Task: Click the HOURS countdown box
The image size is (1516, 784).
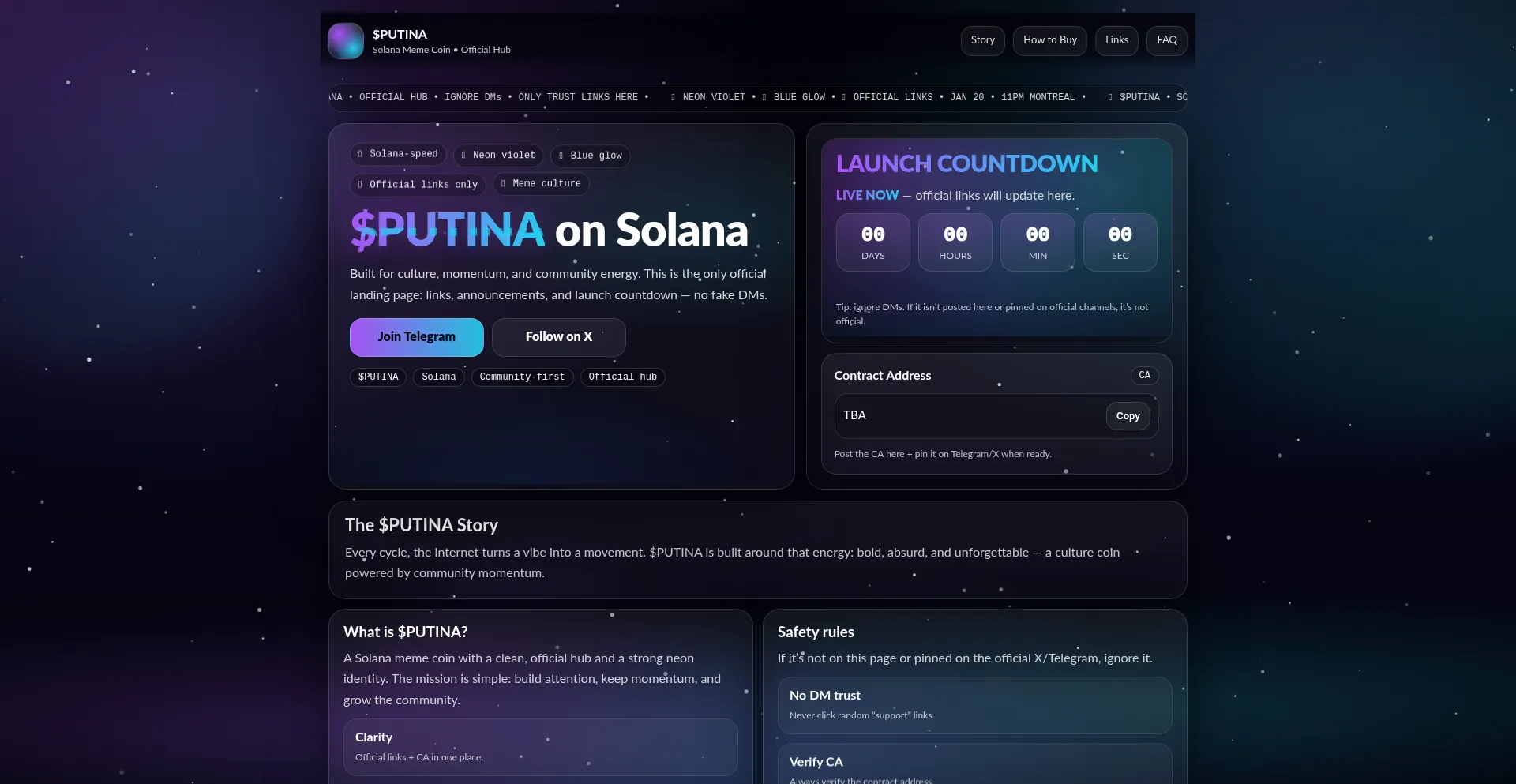Action: coord(955,242)
